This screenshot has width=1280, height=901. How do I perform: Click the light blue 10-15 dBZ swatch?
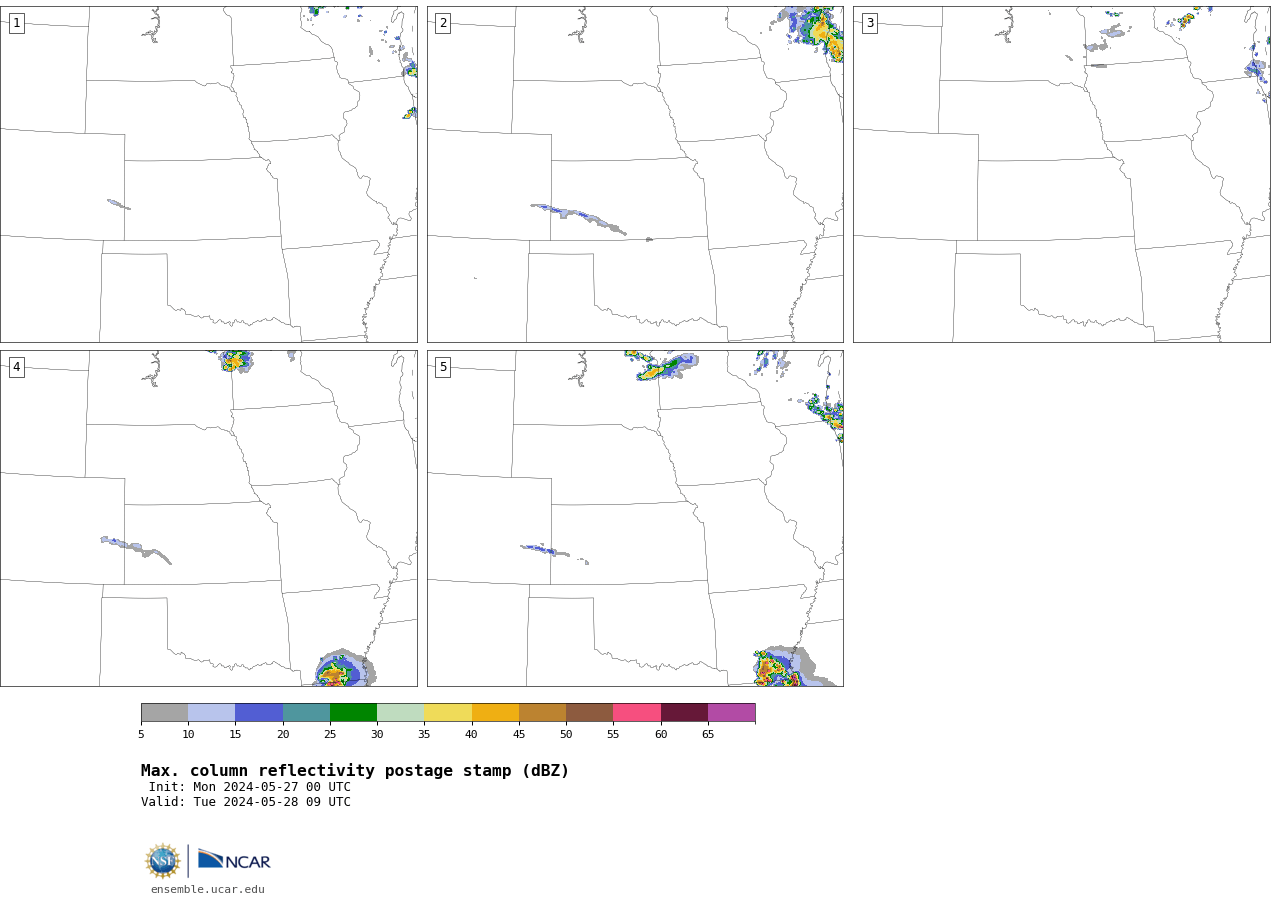coord(211,713)
